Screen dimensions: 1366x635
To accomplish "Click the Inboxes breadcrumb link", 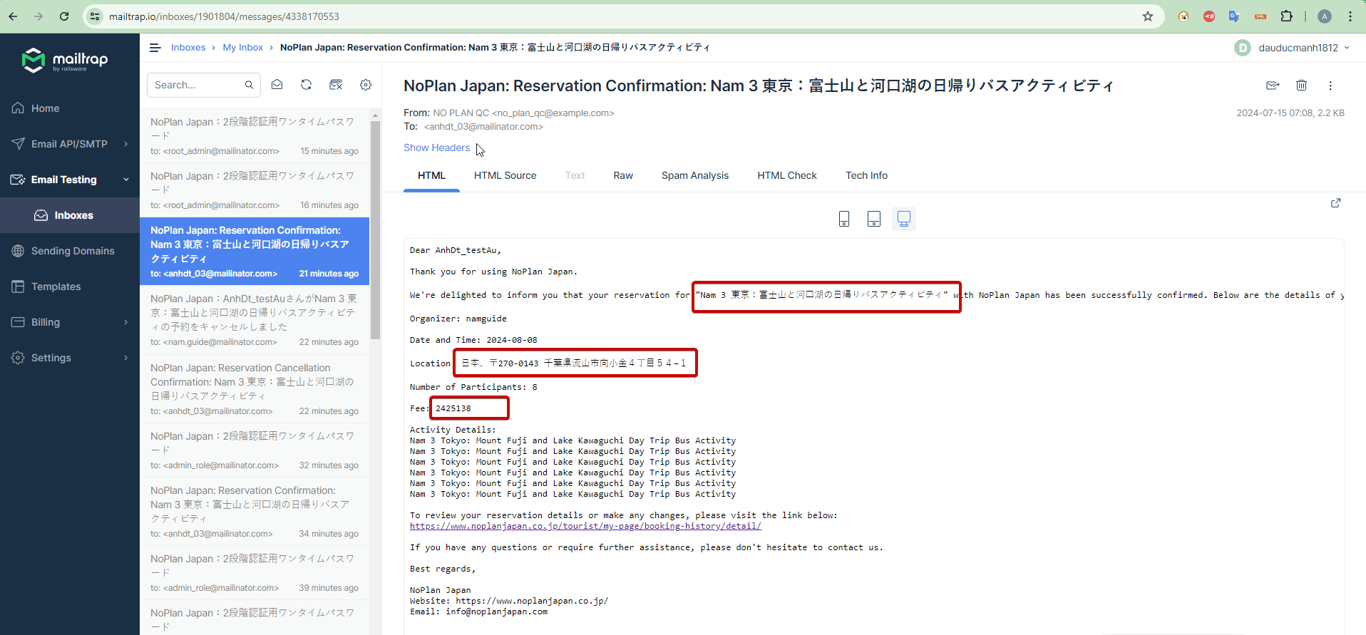I will (188, 47).
